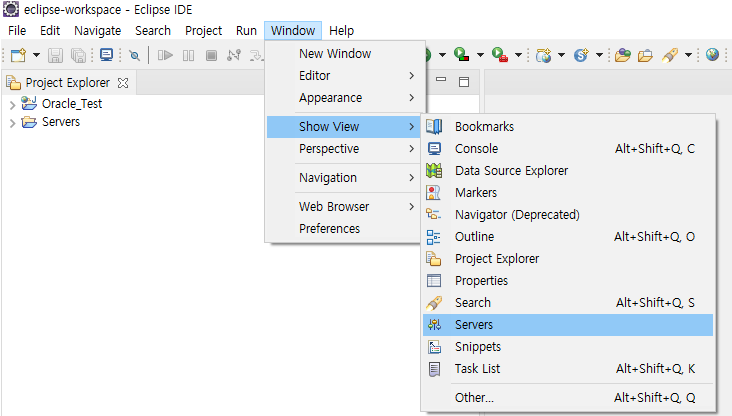
Task: Close the open Window menu
Action: pyautogui.click(x=293, y=31)
